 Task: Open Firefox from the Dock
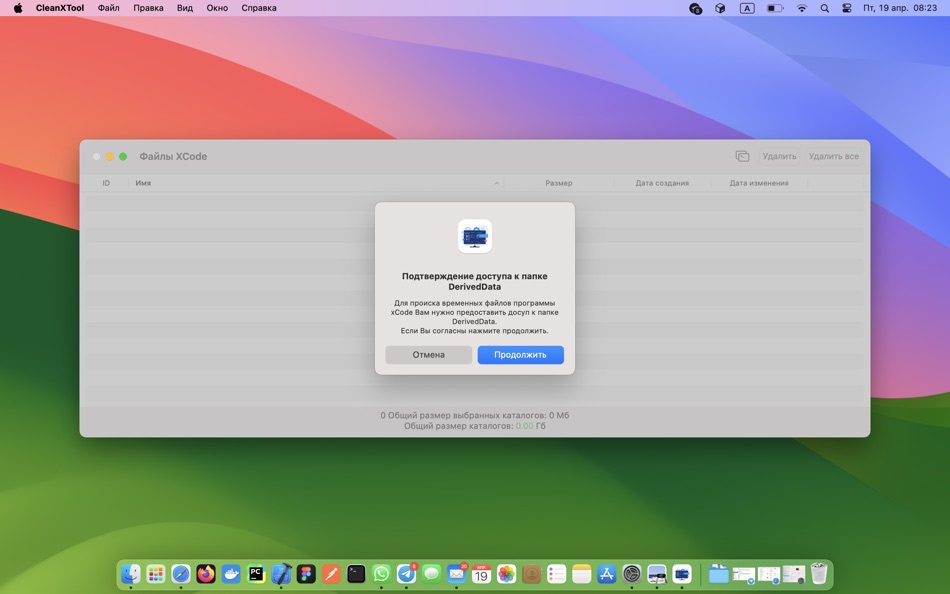tap(206, 573)
